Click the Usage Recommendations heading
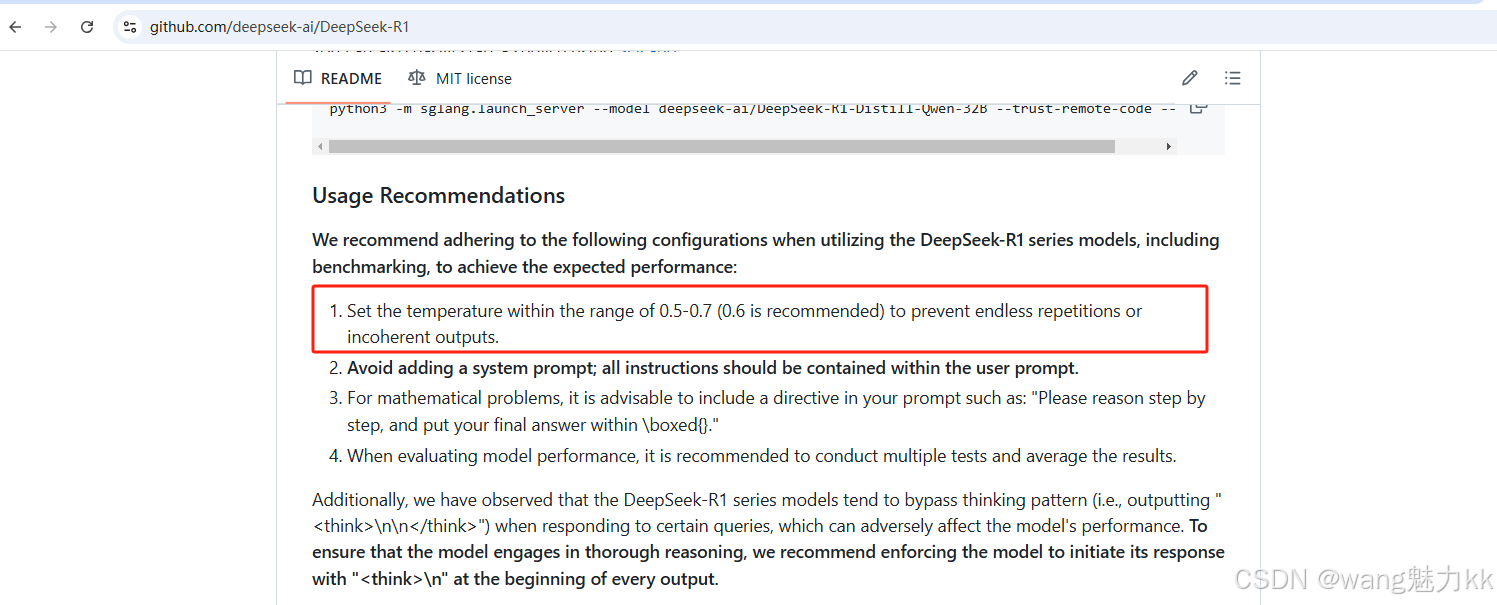1497x605 pixels. coord(438,196)
